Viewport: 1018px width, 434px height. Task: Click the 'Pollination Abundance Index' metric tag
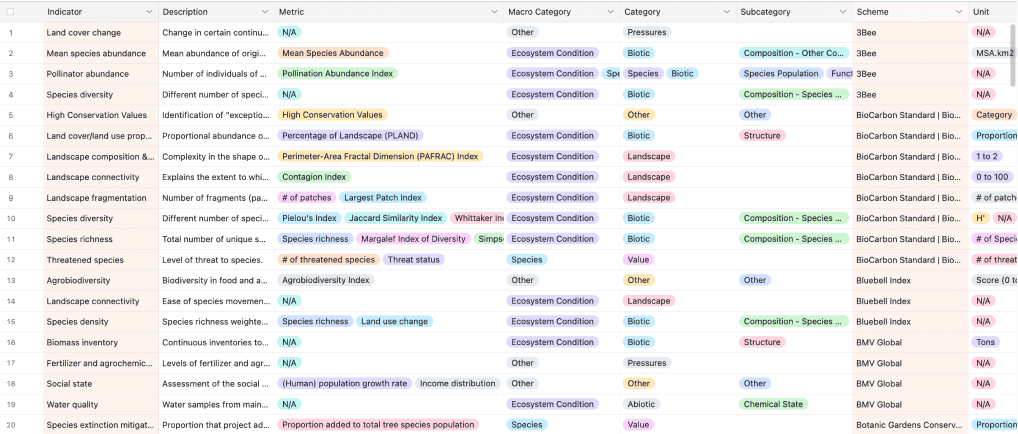tap(337, 73)
